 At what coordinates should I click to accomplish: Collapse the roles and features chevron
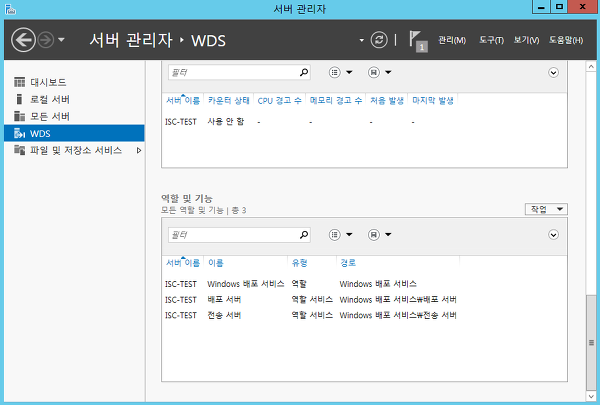553,235
